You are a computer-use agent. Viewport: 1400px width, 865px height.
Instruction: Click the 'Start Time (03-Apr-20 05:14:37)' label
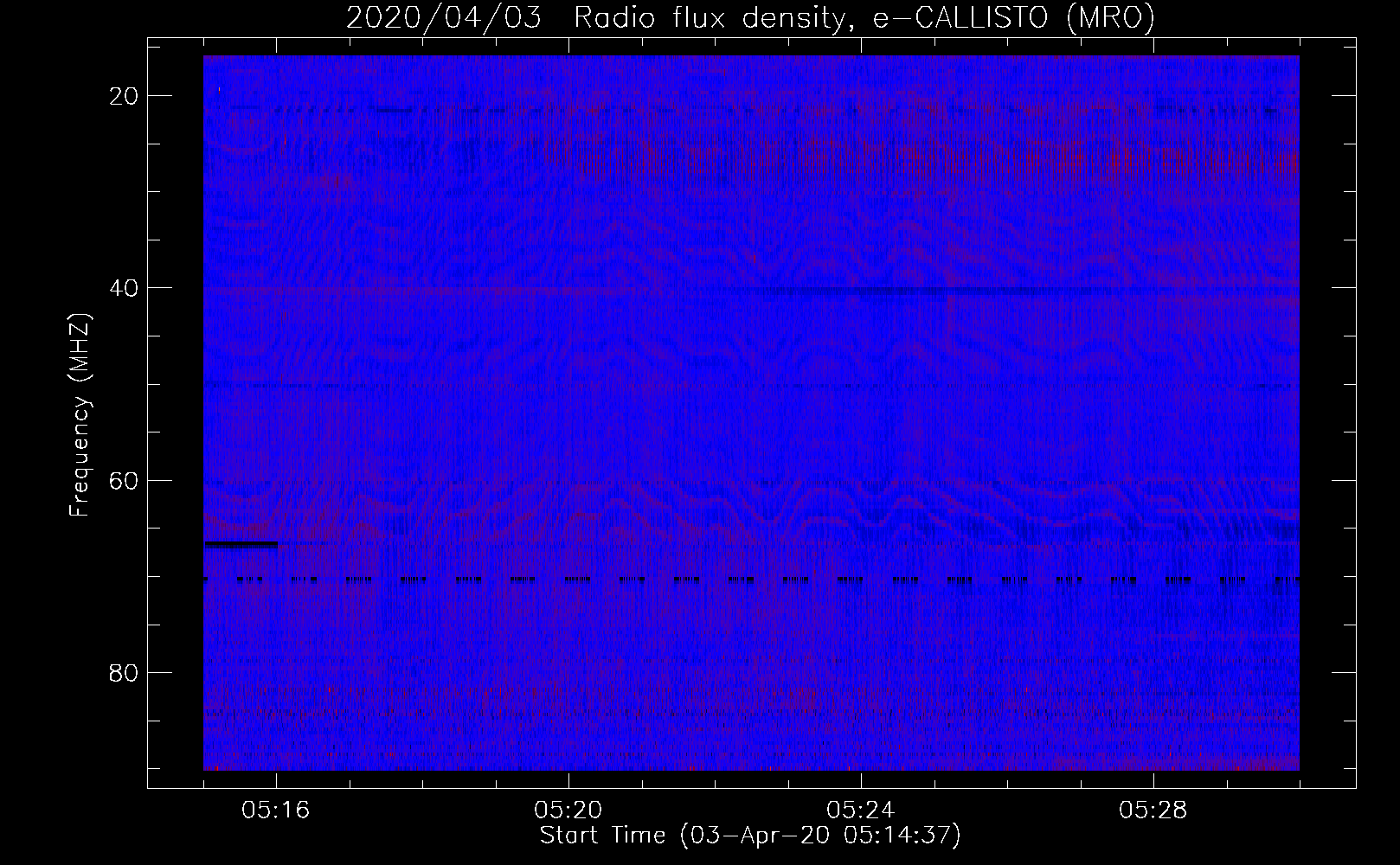pos(750,836)
